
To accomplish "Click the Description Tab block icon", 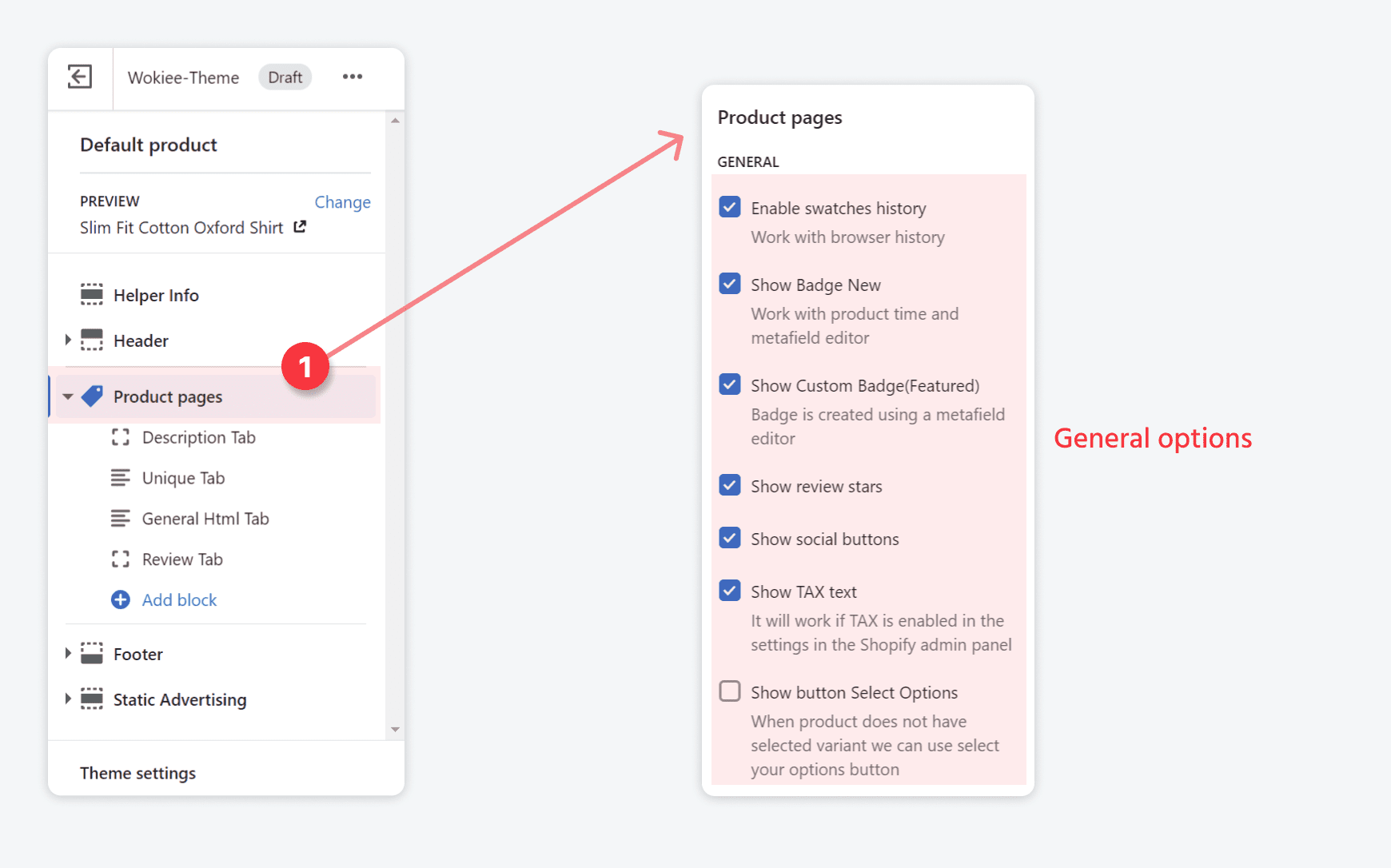I will tap(121, 437).
